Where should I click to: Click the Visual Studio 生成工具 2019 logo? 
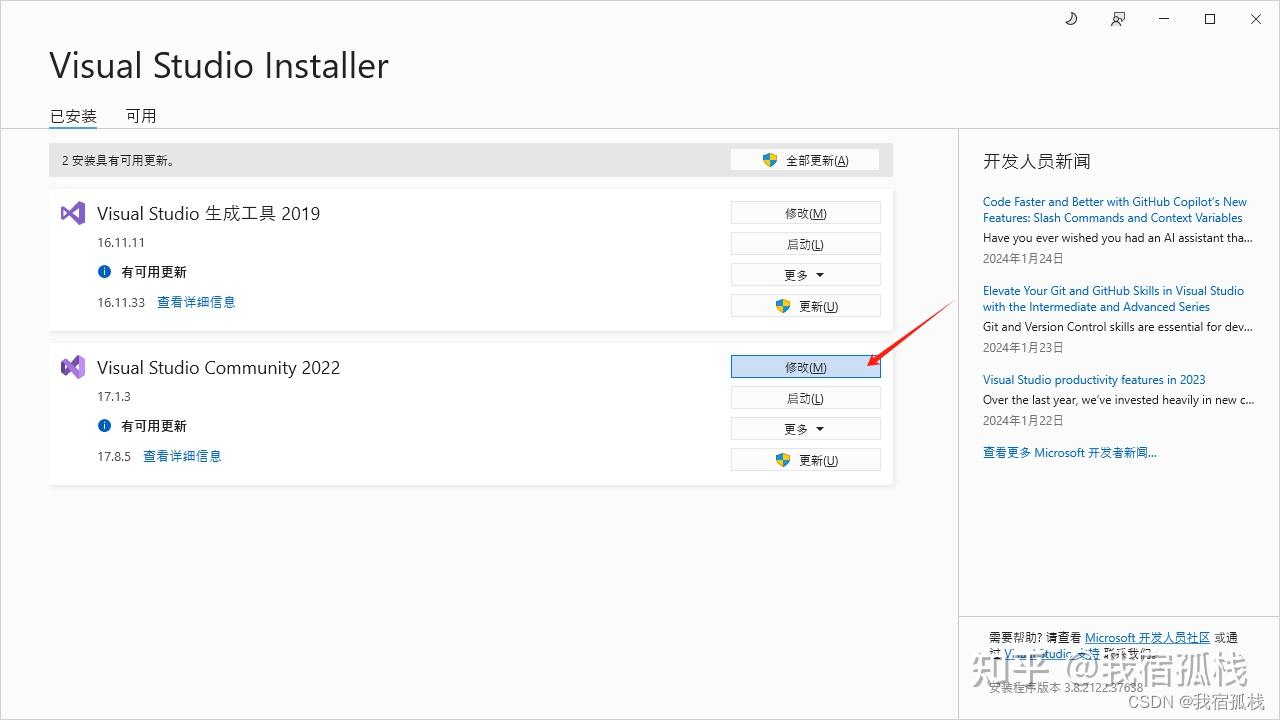(71, 212)
